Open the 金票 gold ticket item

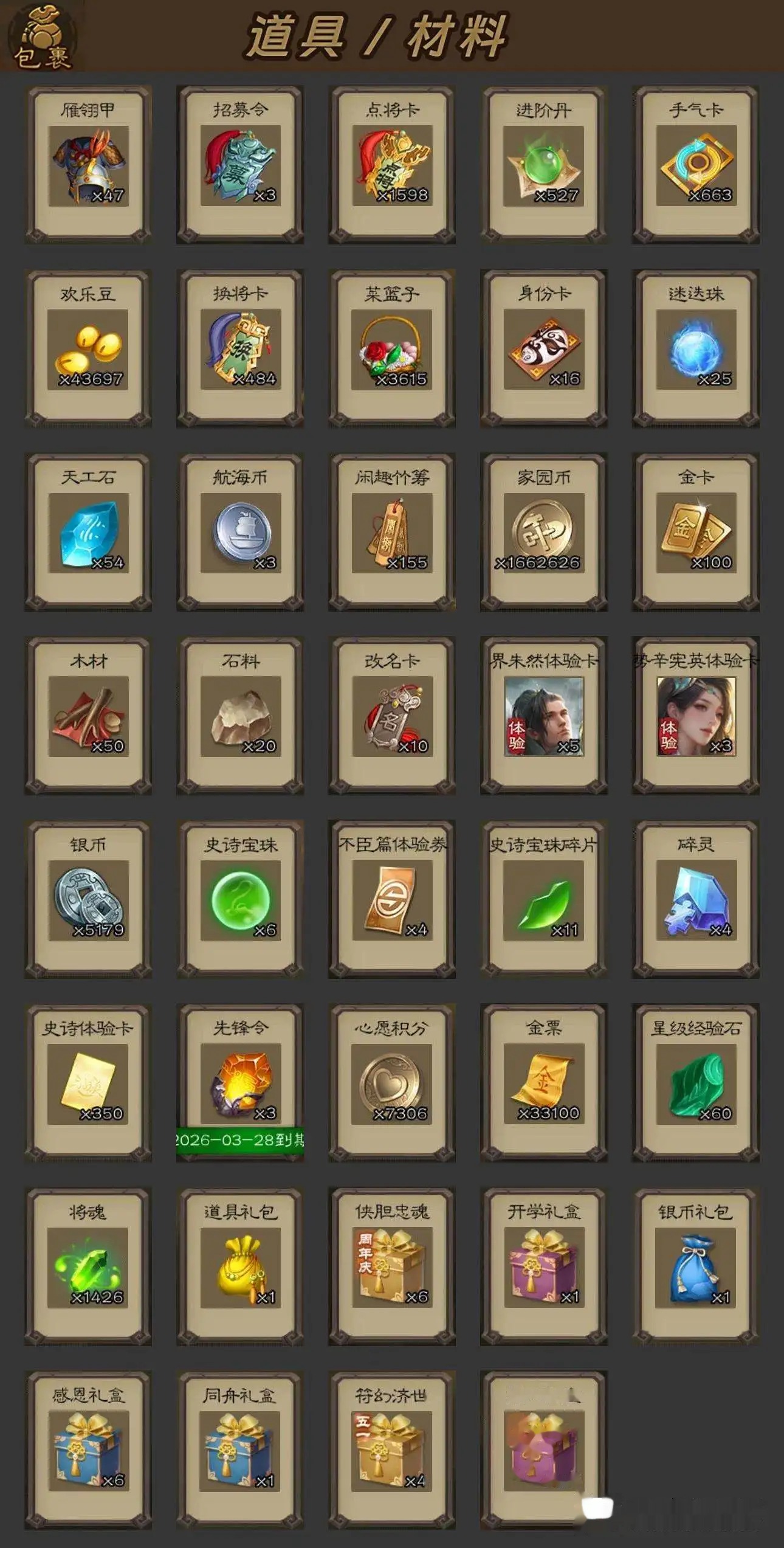point(544,1083)
